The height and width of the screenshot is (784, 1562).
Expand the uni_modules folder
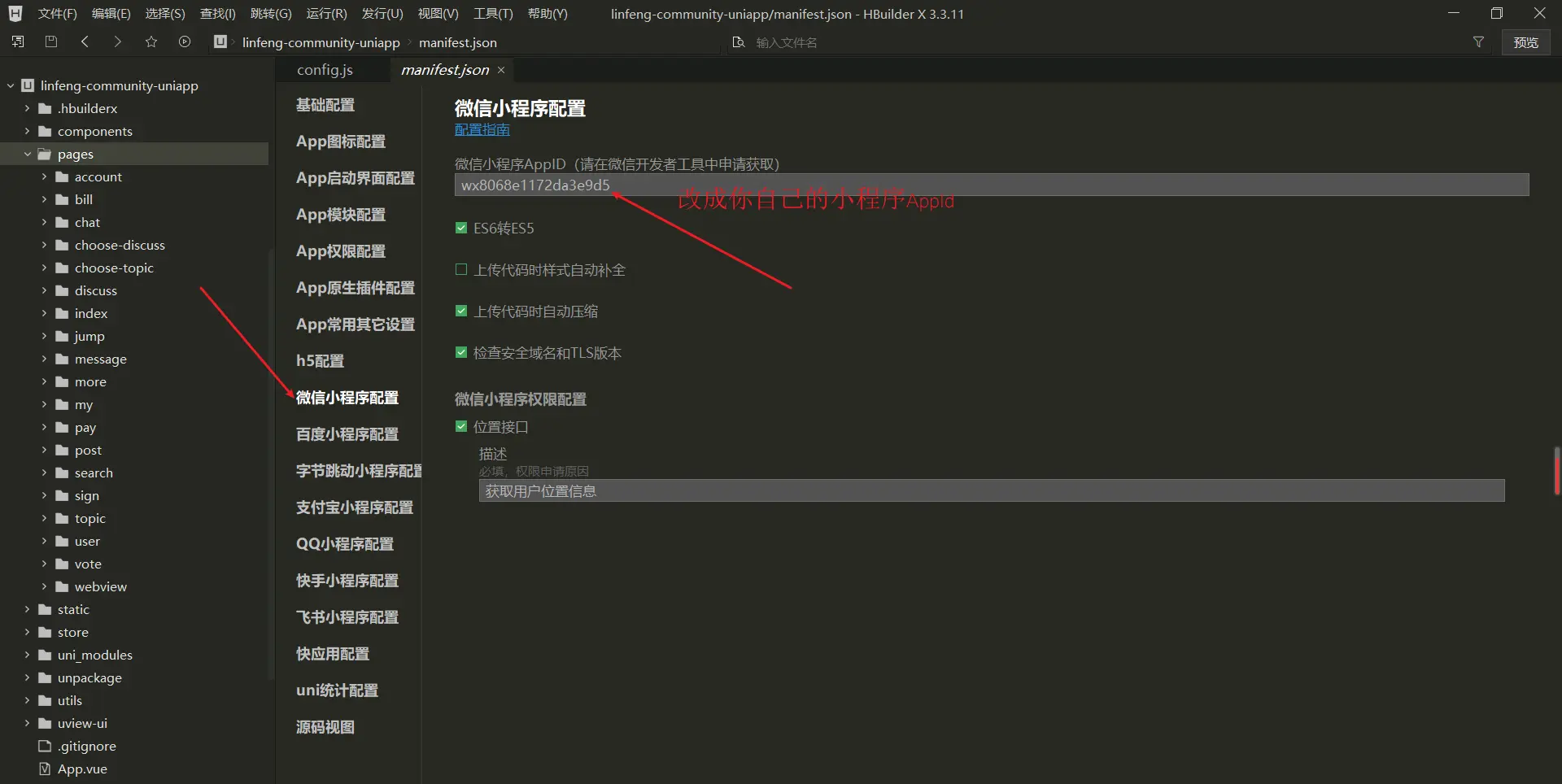(x=27, y=655)
